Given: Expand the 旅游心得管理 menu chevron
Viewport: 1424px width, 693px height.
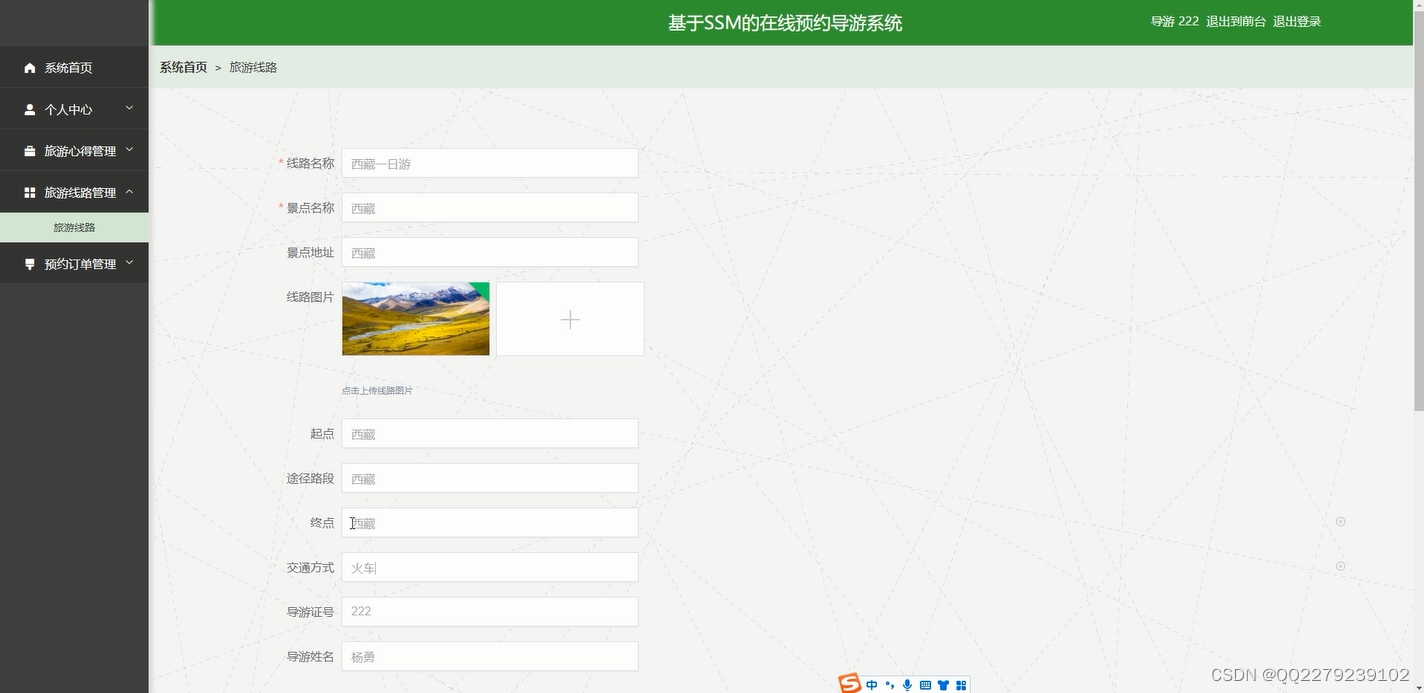Looking at the screenshot, I should point(129,150).
